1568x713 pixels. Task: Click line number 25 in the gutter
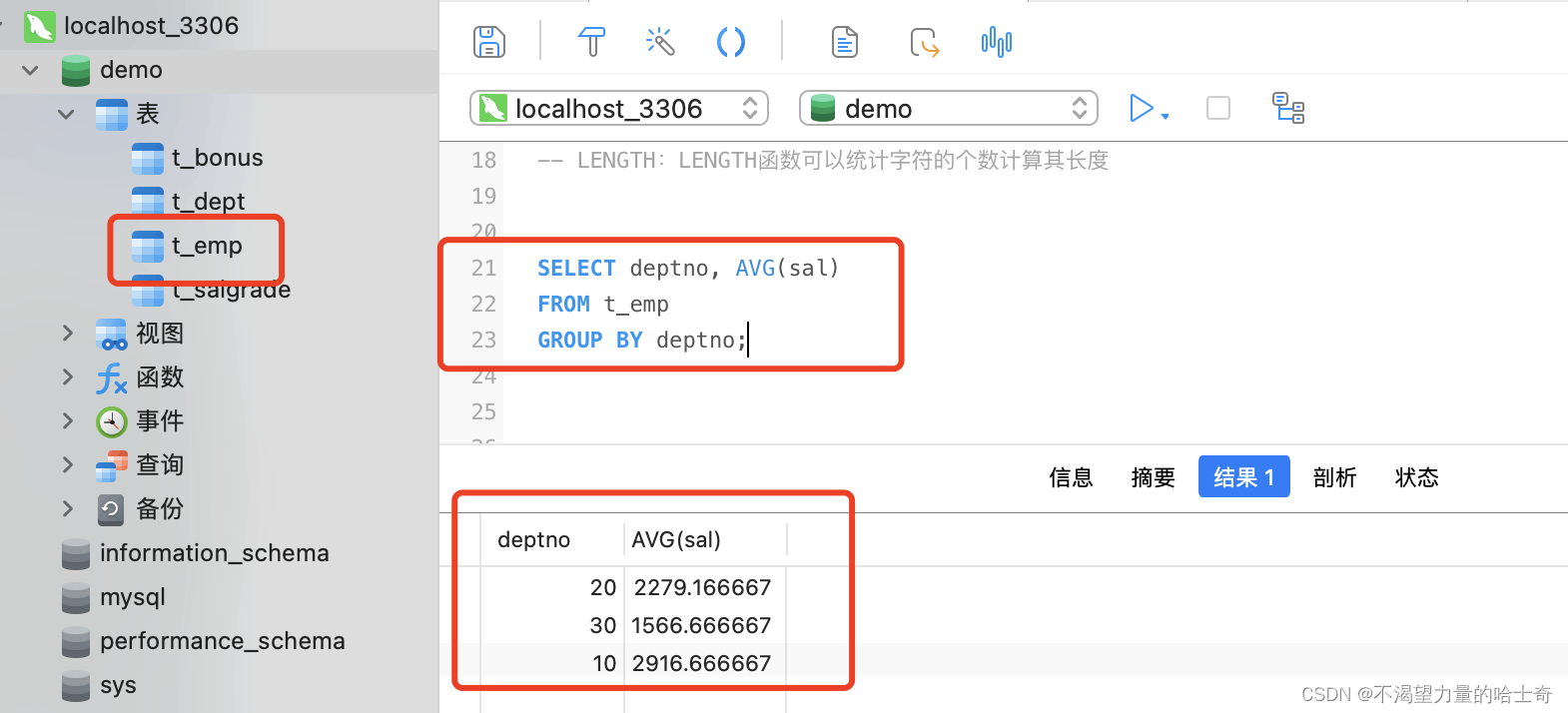click(x=484, y=411)
